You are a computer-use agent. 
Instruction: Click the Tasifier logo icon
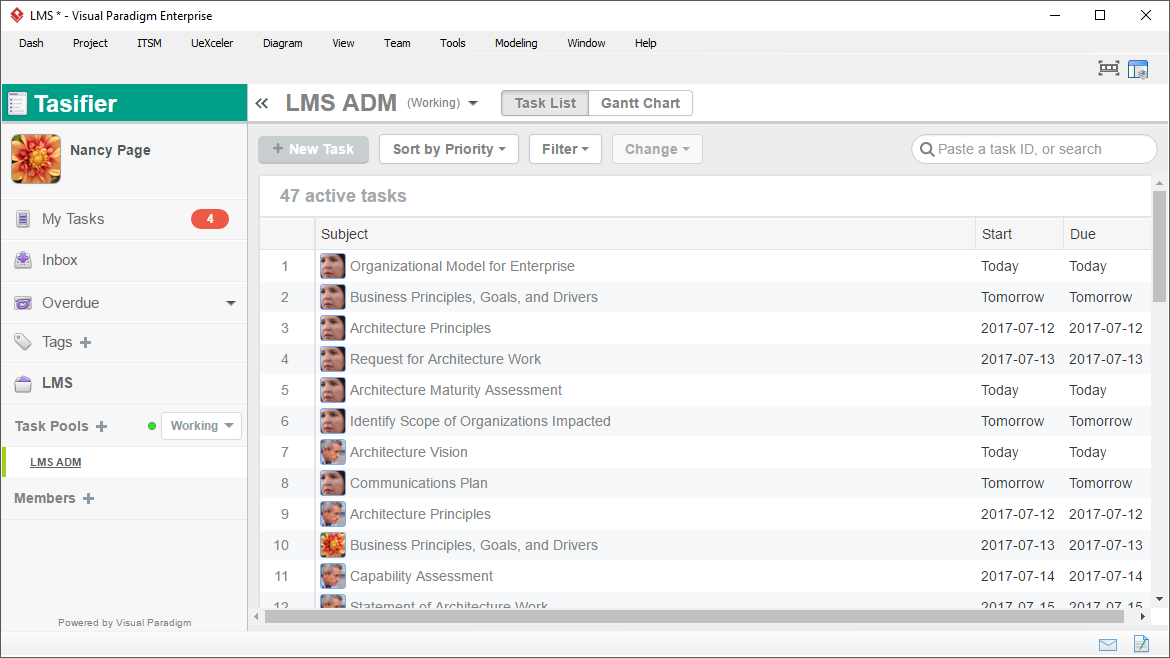18,104
